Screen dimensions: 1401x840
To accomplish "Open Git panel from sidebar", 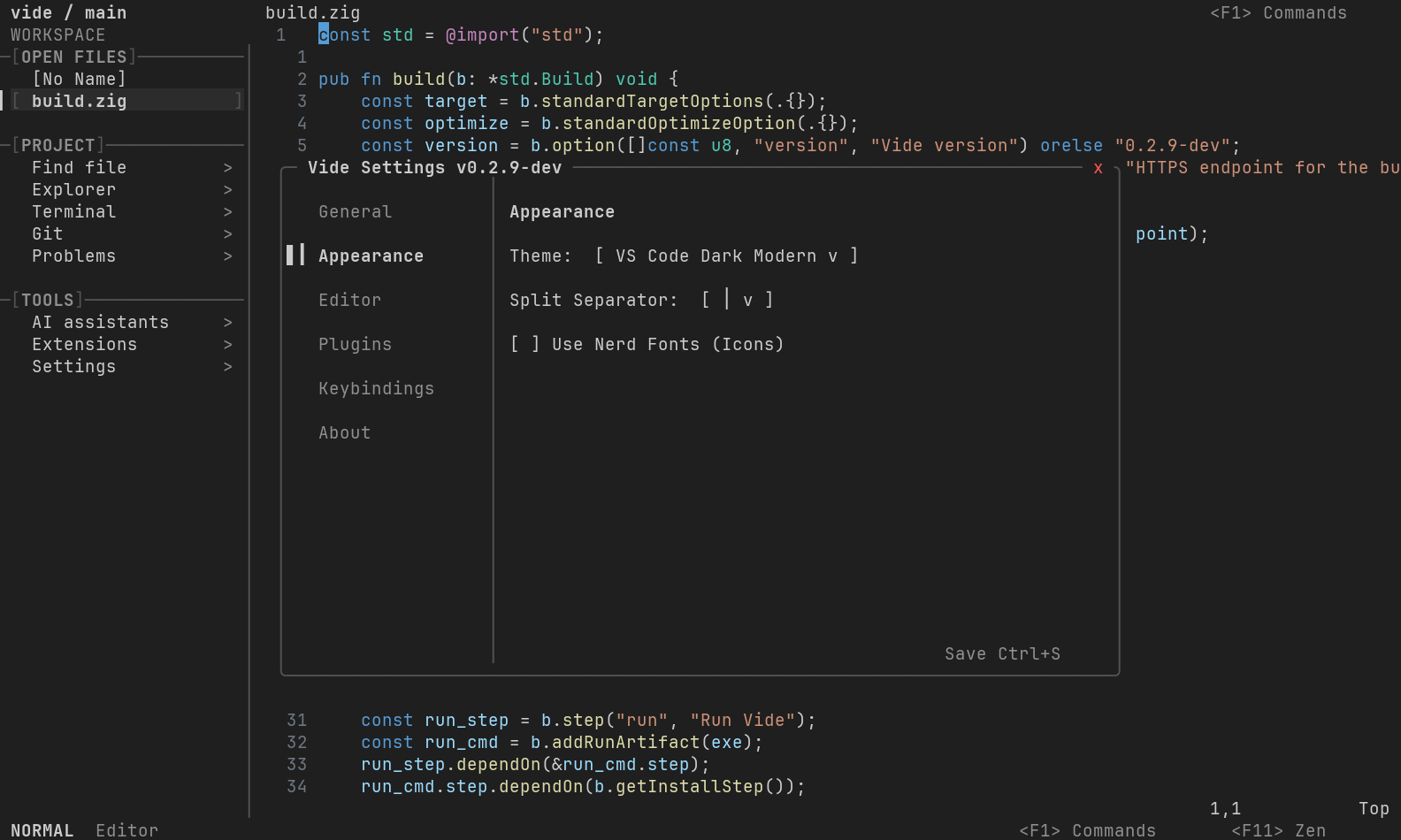I will click(47, 234).
